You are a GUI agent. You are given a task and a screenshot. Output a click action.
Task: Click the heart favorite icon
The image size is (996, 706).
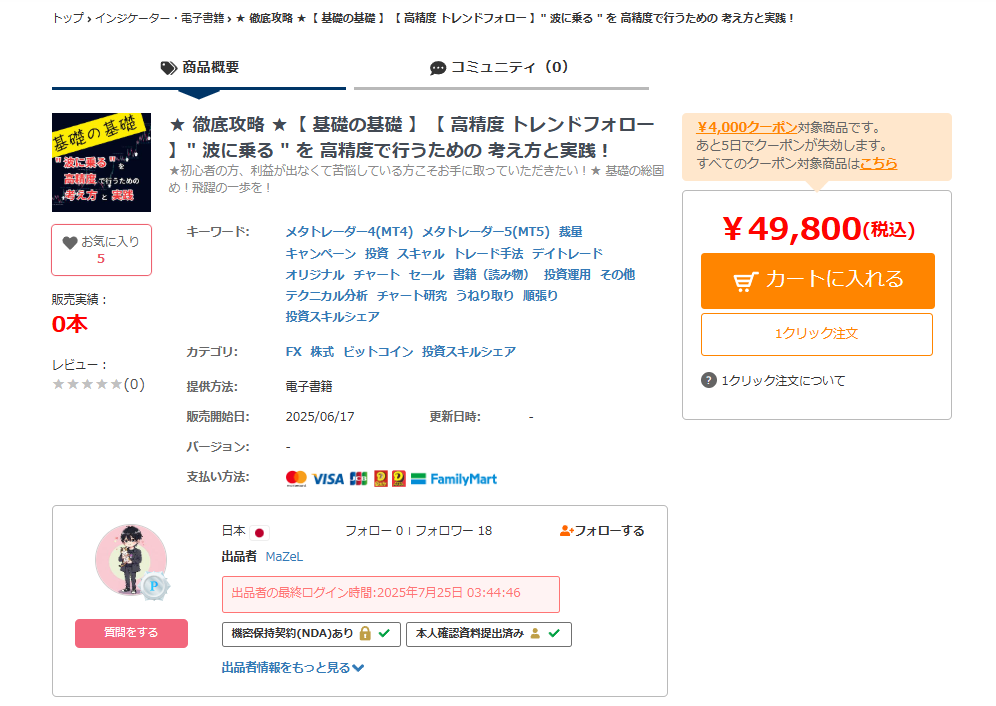coord(69,243)
